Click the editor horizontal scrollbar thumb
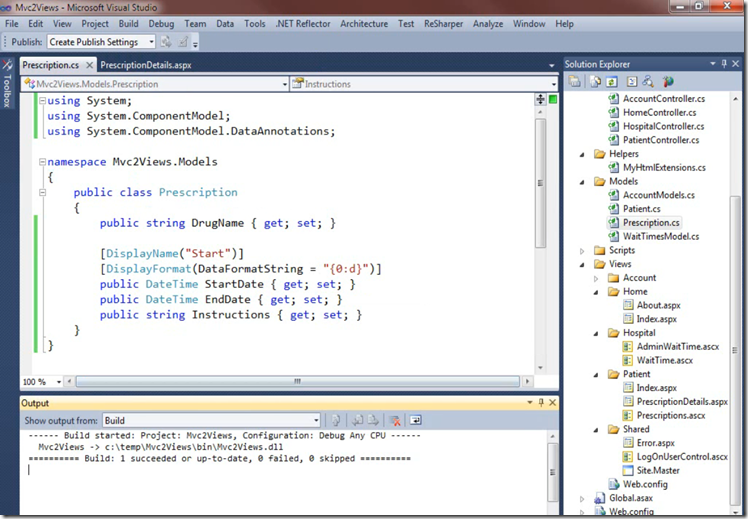 298,382
